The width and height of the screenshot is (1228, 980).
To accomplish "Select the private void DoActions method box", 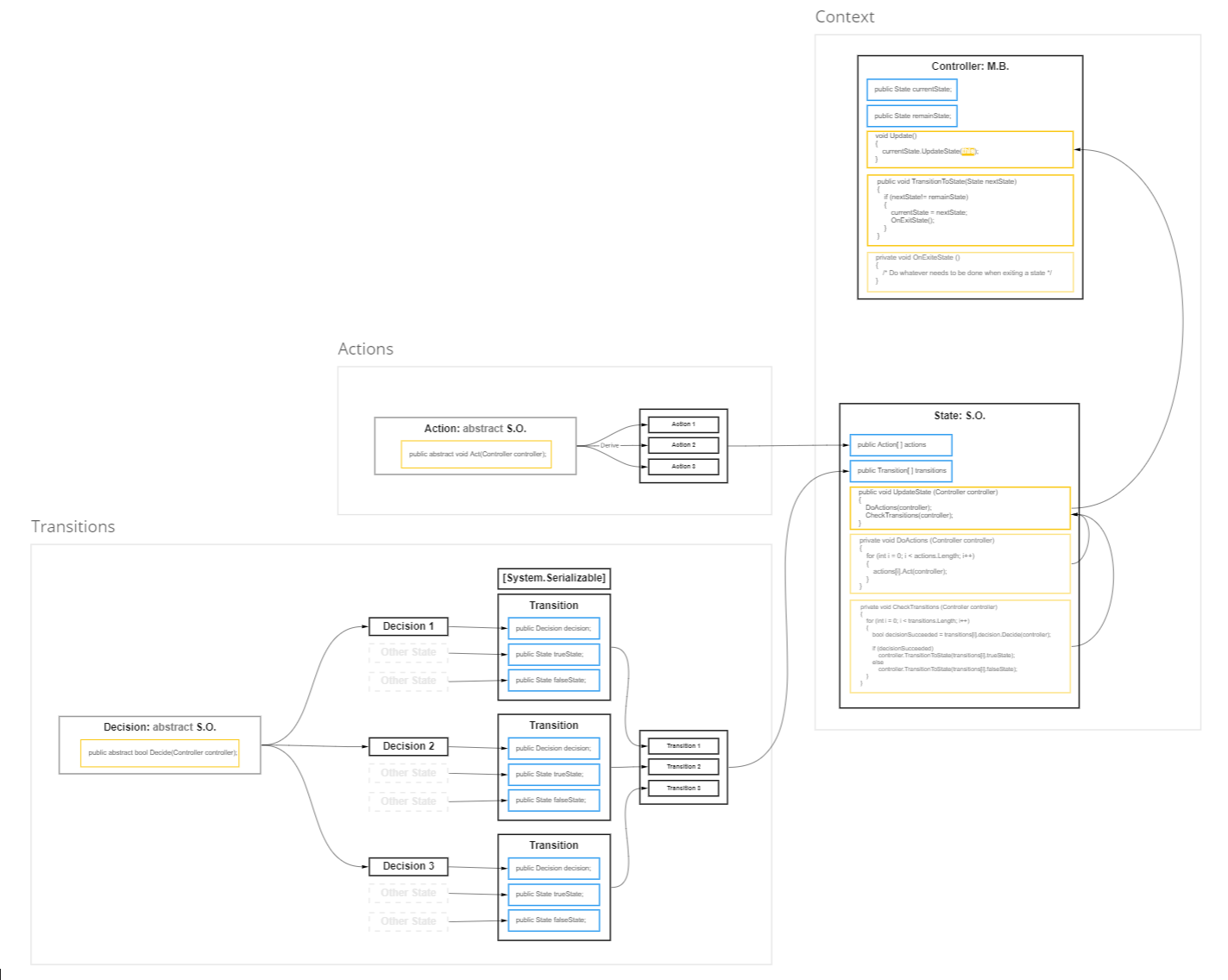I will pos(960,564).
